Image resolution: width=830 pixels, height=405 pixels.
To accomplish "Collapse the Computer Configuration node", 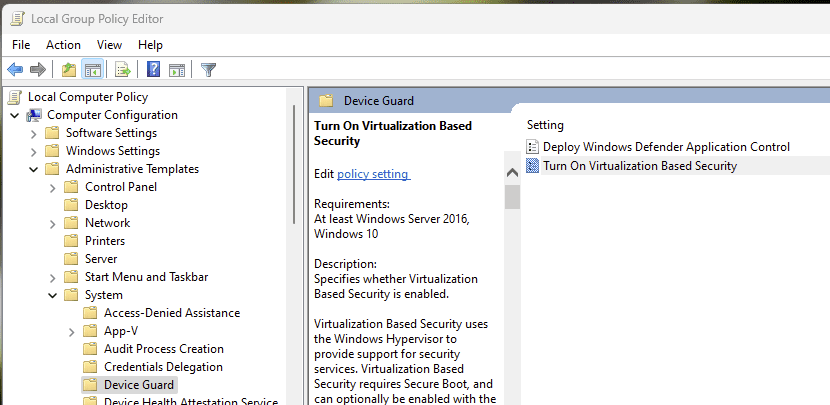I will coord(14,115).
